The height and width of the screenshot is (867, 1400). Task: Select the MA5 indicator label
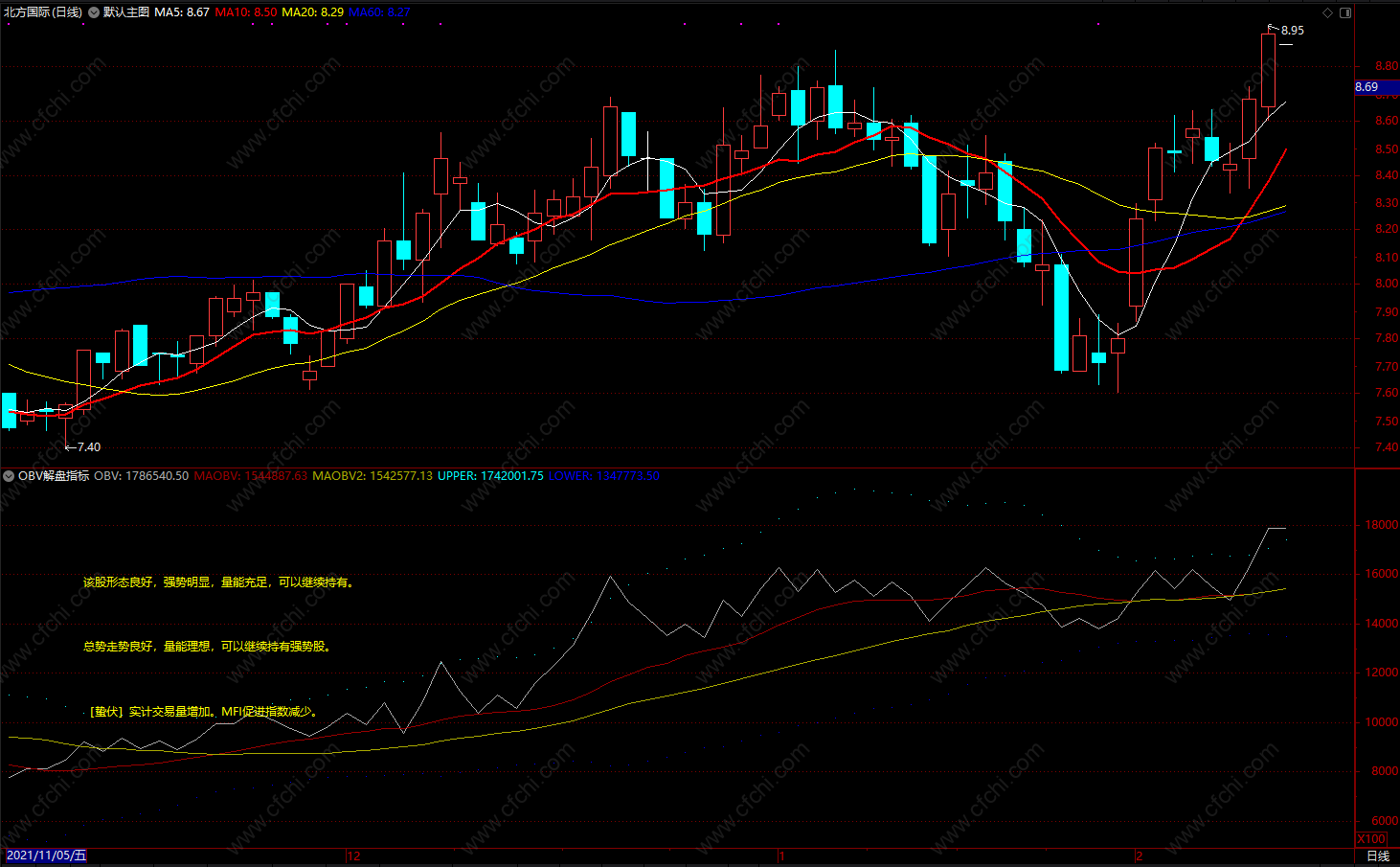click(x=182, y=12)
